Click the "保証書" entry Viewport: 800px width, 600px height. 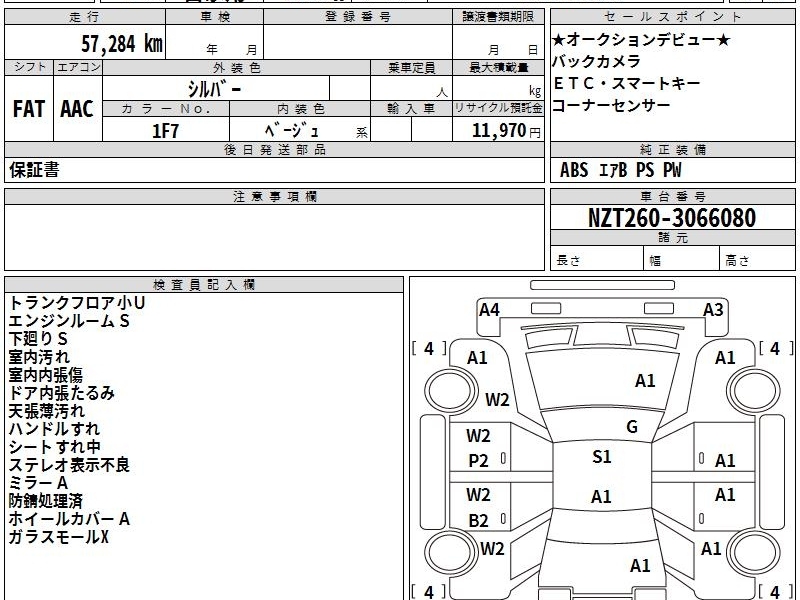[x=34, y=170]
